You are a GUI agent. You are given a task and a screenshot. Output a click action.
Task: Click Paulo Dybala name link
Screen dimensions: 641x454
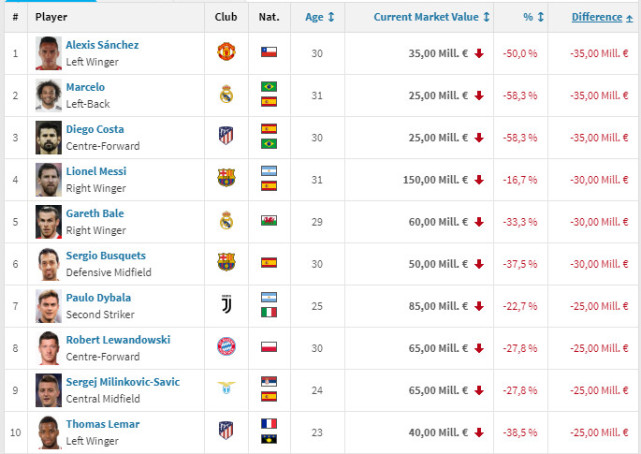click(98, 297)
